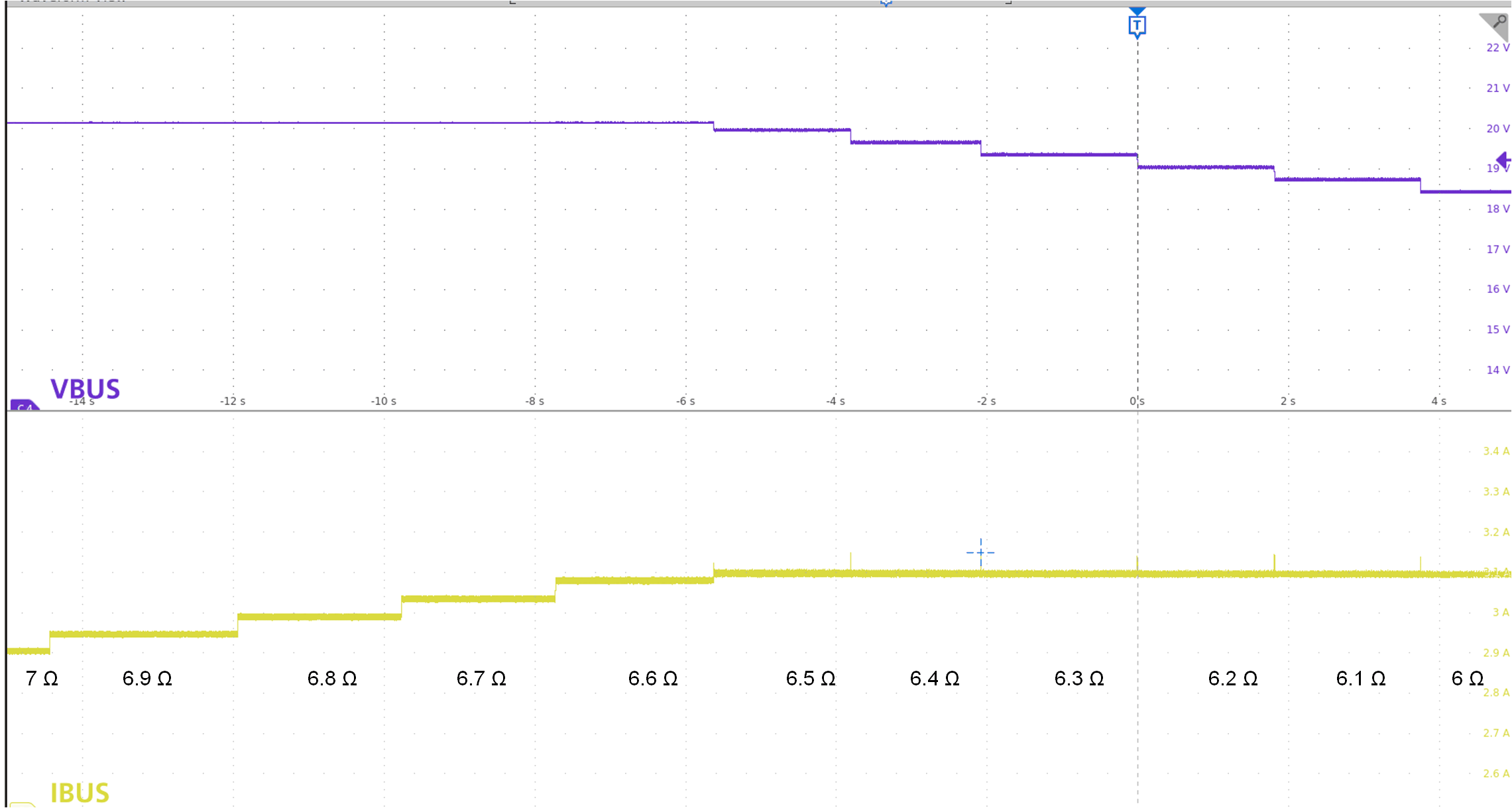Click the 6.6 Ω annotation
The height and width of the screenshot is (808, 1512).
[x=653, y=679]
